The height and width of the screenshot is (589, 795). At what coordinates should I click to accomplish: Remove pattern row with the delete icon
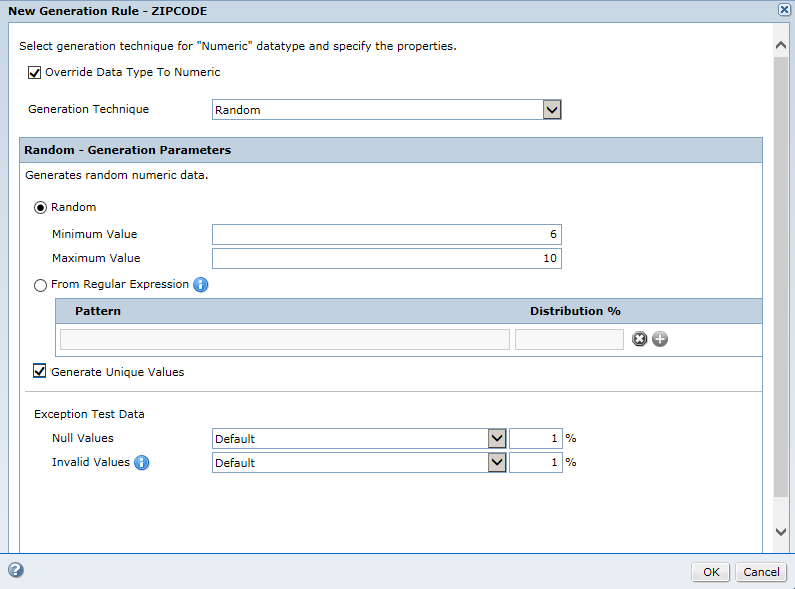(639, 339)
